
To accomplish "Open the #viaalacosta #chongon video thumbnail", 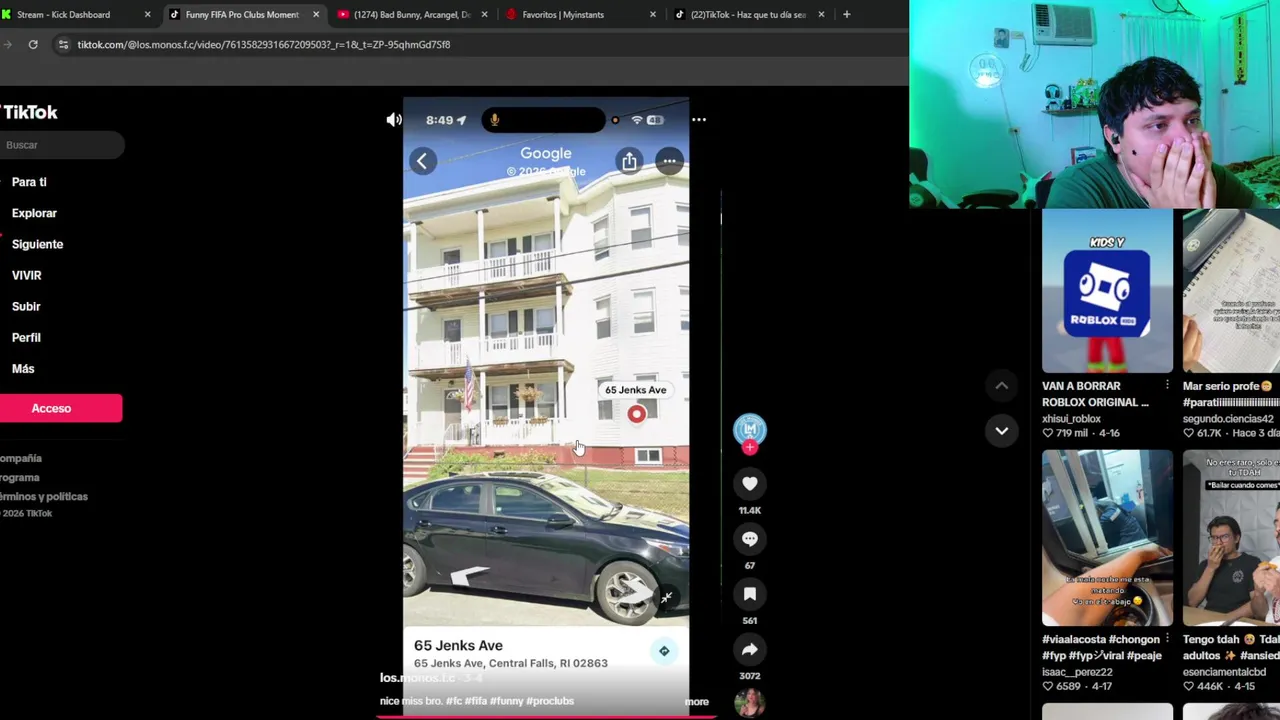I will (1107, 538).
